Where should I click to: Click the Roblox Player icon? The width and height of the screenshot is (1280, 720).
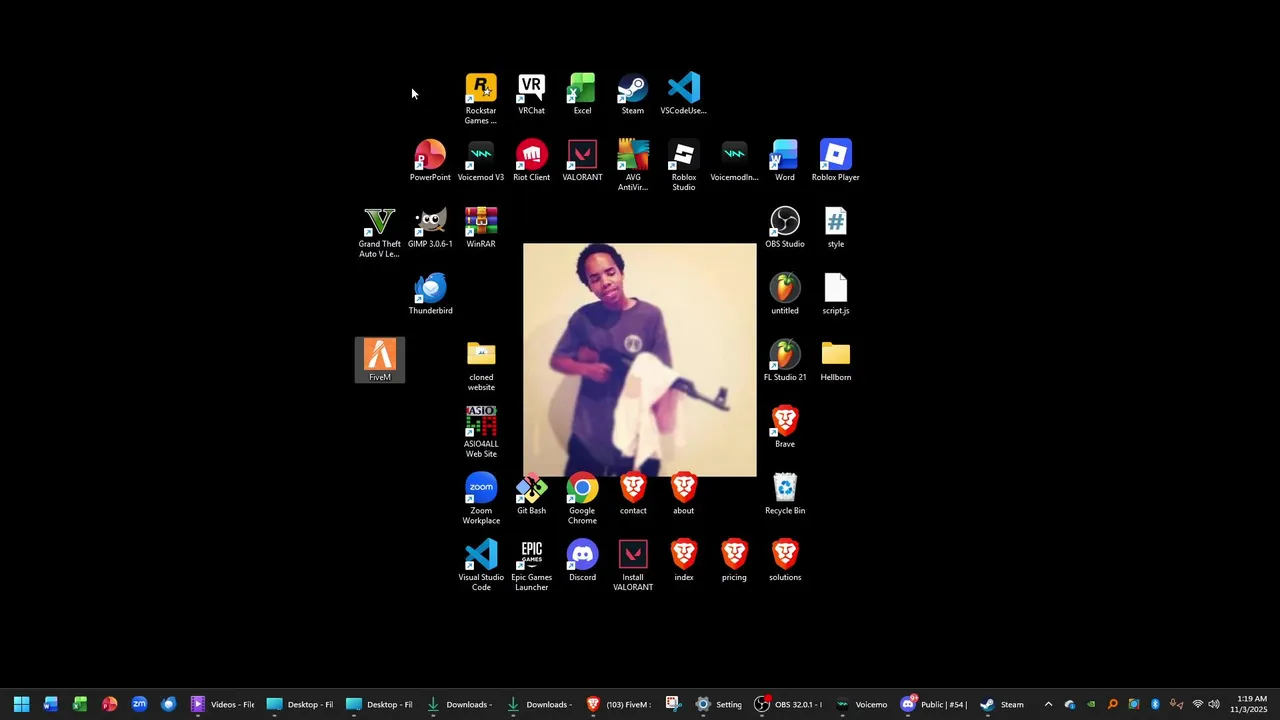coord(836,161)
